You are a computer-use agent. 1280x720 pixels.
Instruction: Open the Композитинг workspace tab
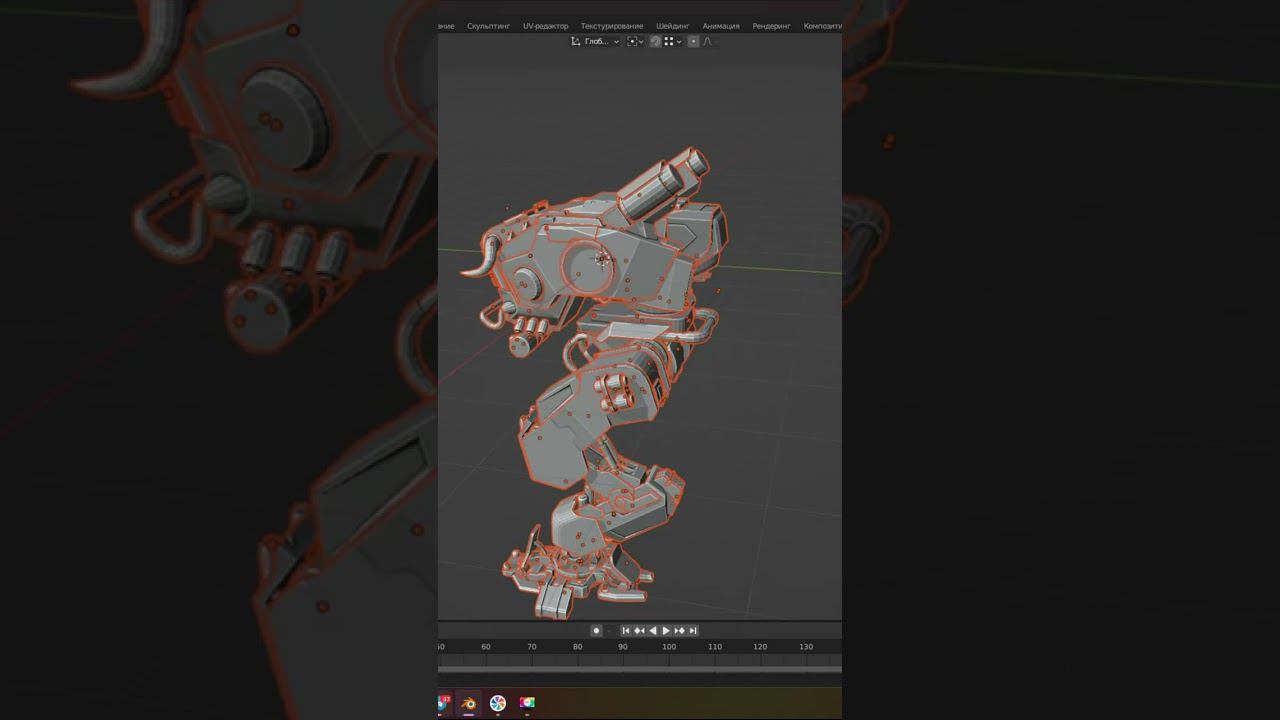pos(823,26)
